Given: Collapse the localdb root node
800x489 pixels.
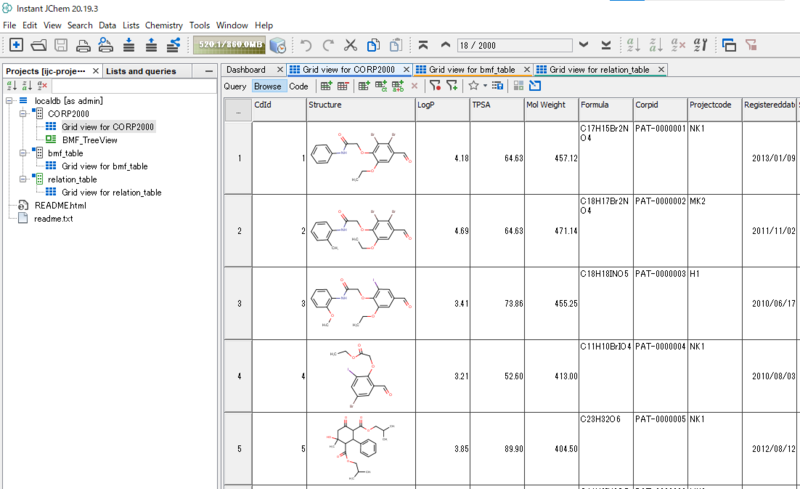Looking at the screenshot, I should click(x=9, y=101).
